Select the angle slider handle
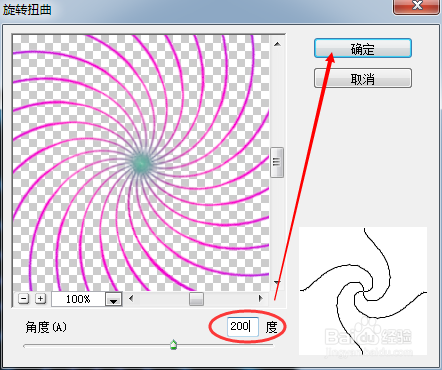The image size is (442, 370). point(173,344)
